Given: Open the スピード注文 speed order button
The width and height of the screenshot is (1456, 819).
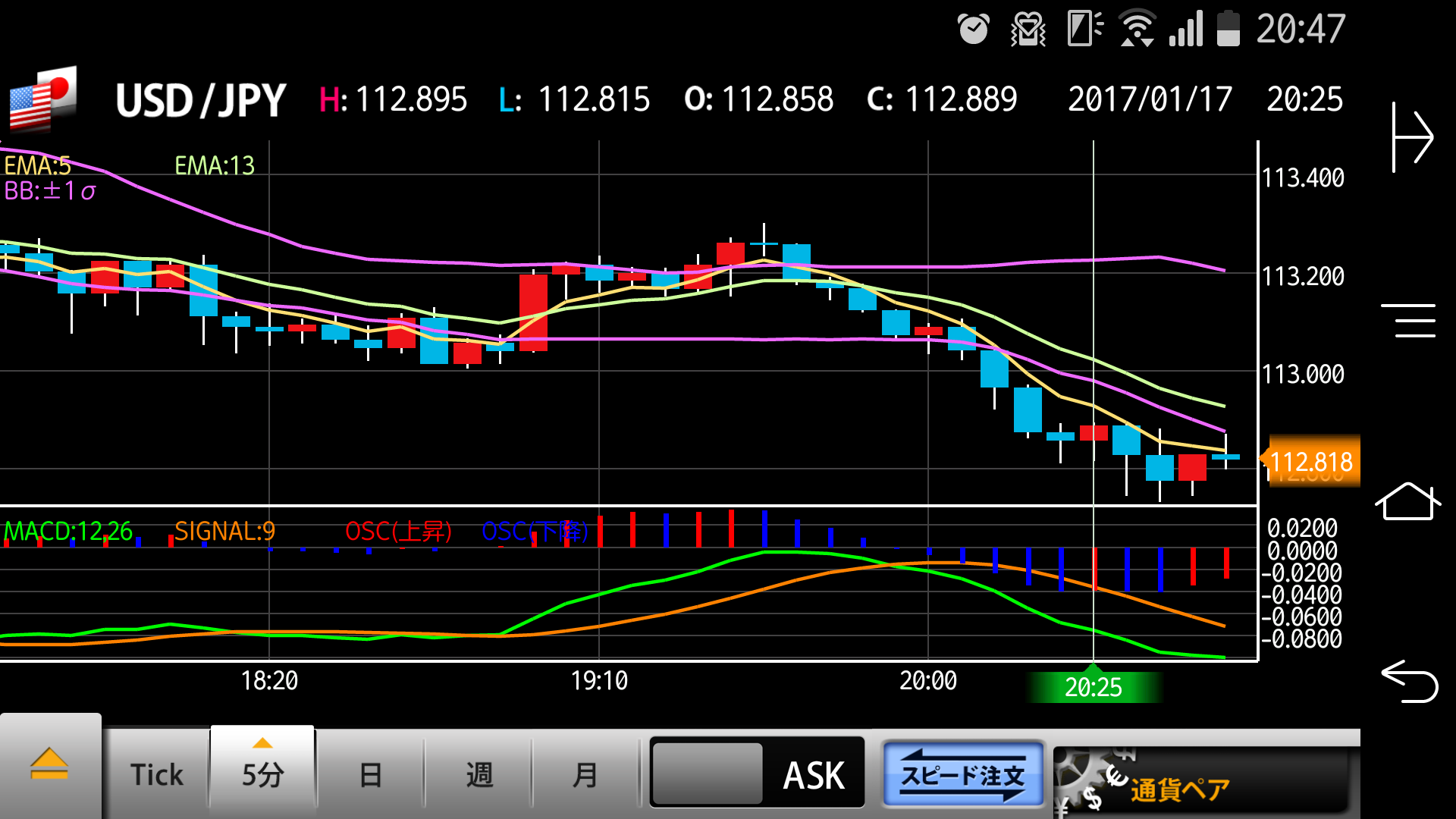Looking at the screenshot, I should [x=963, y=775].
